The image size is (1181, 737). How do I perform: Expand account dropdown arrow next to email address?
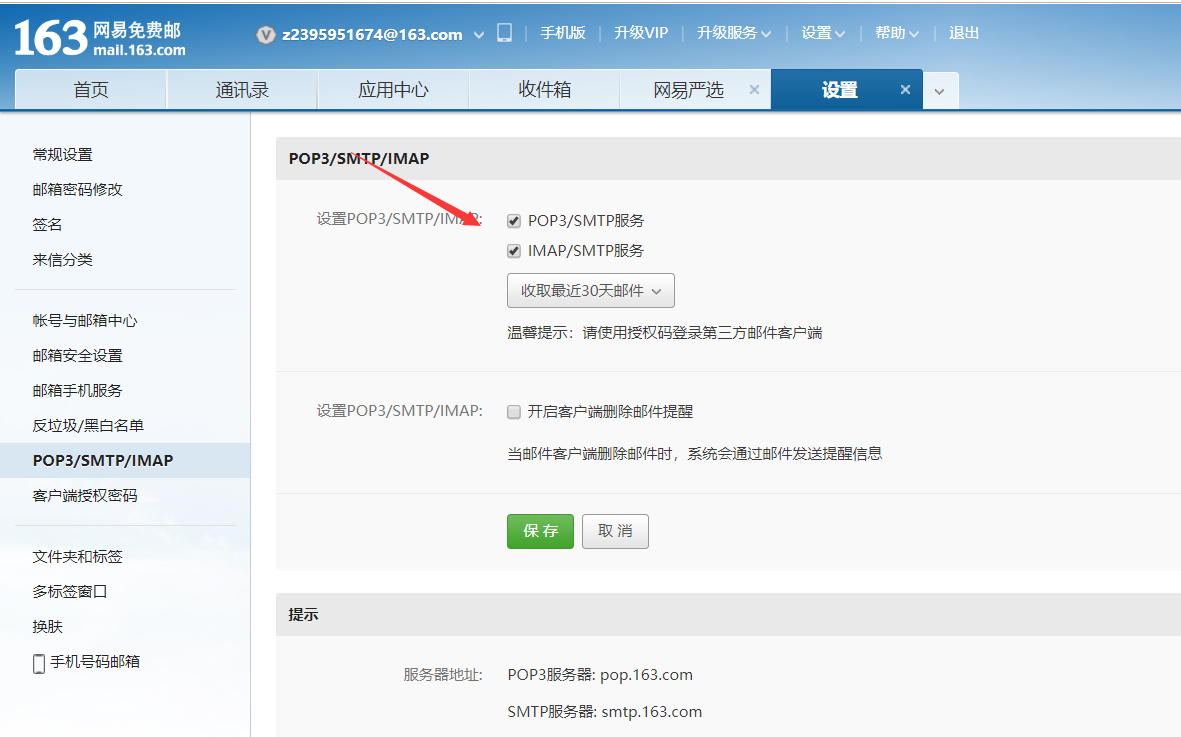tap(478, 35)
